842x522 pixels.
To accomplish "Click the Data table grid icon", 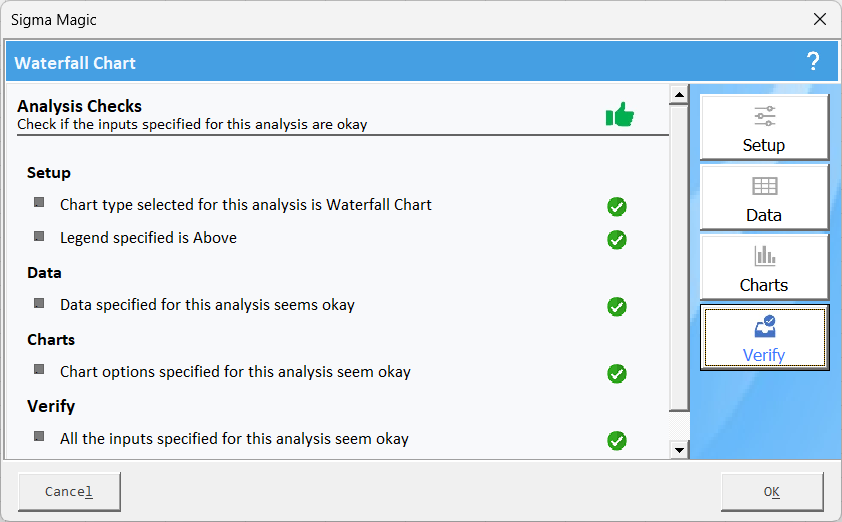I will click(764, 186).
